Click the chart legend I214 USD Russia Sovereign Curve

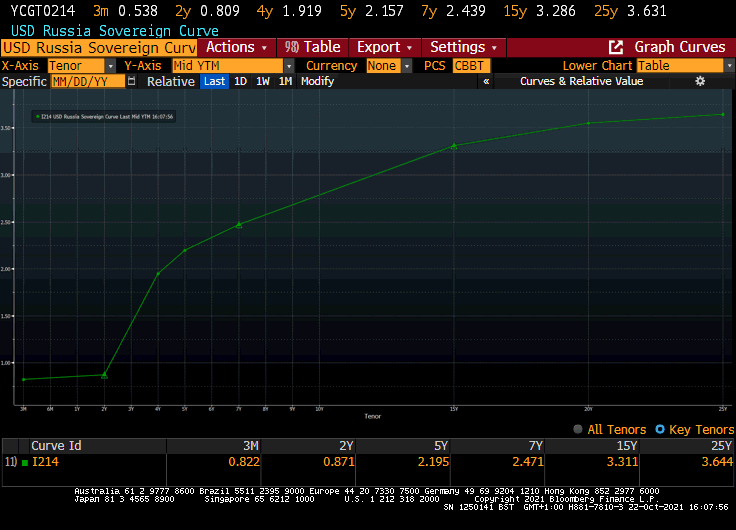(104, 116)
